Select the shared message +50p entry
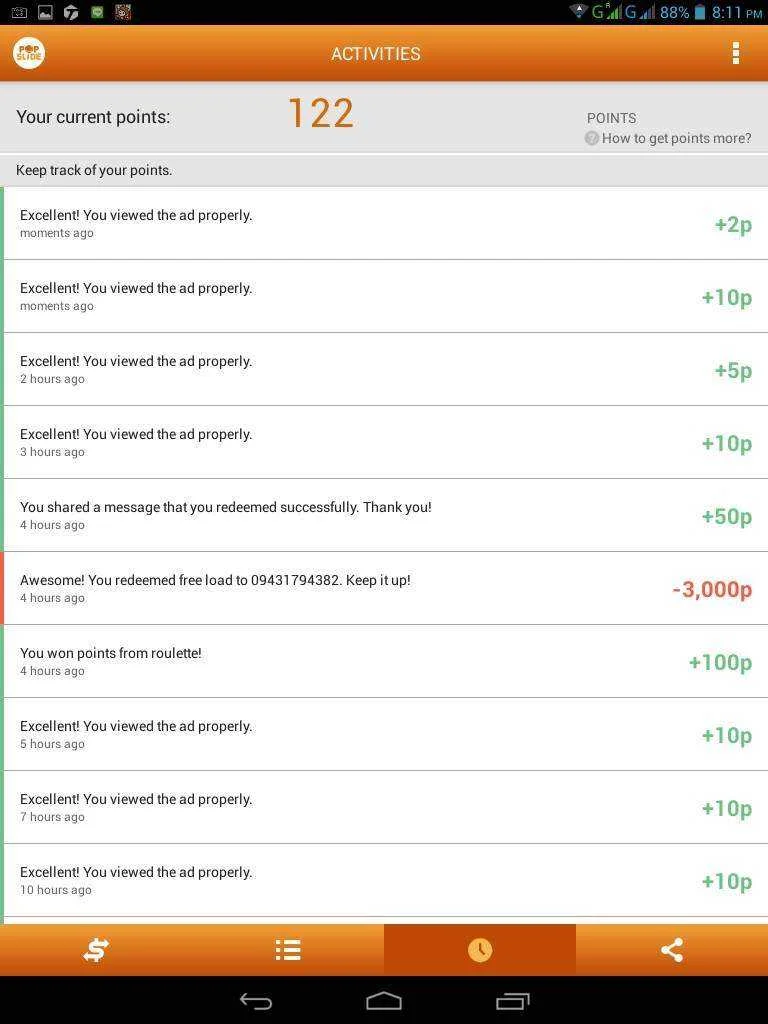Screen dimensions: 768x1024 point(384,515)
